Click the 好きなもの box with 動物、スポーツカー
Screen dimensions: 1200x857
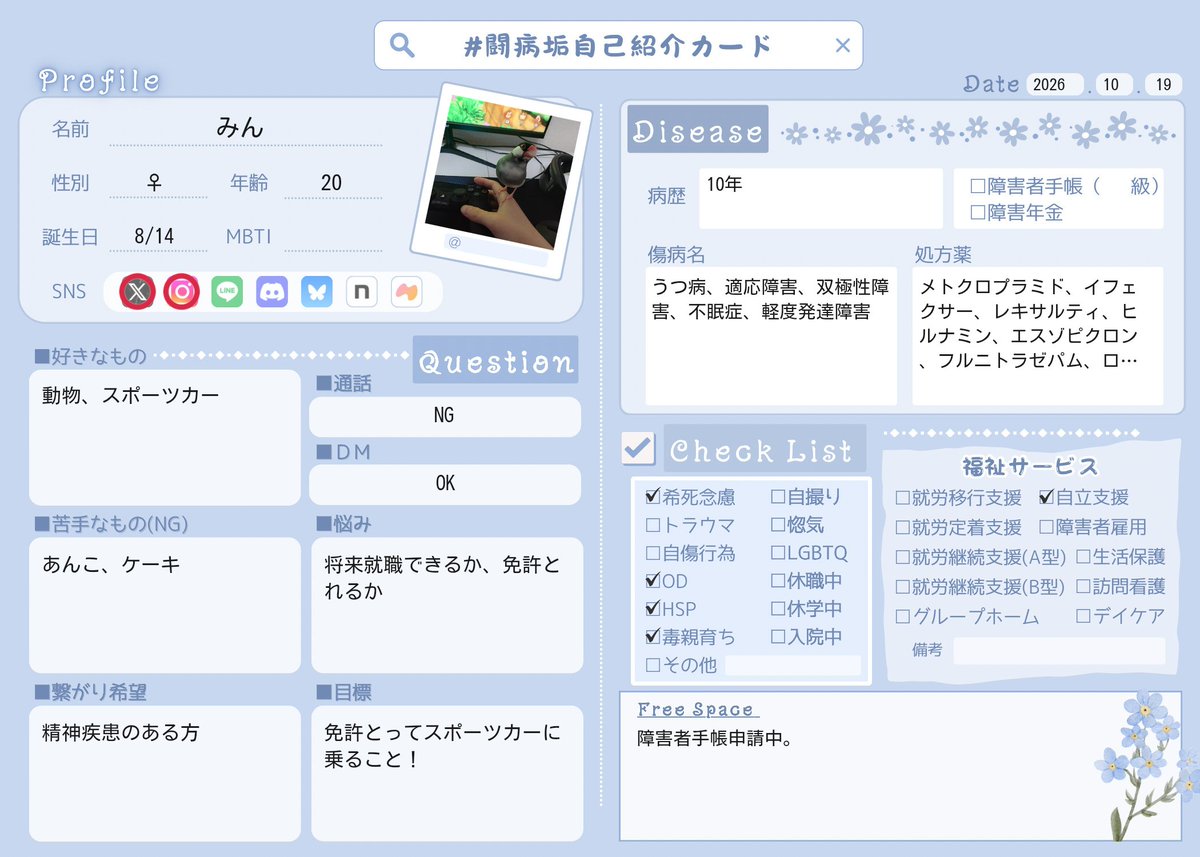(165, 438)
